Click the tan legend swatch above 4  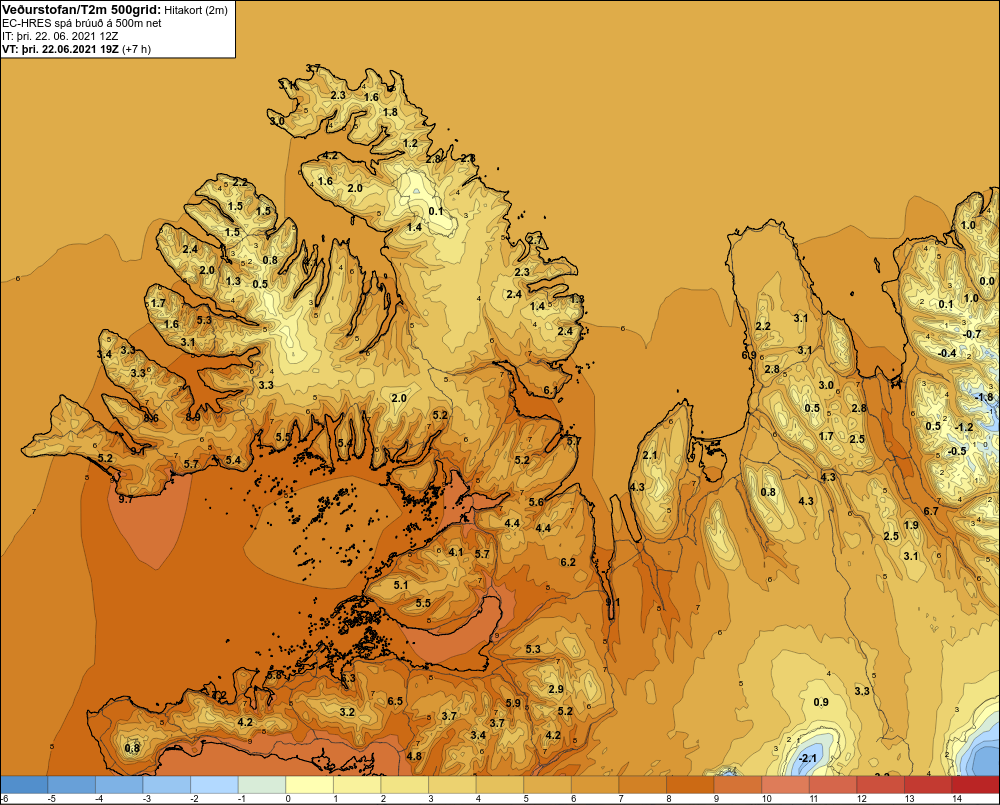500,784
